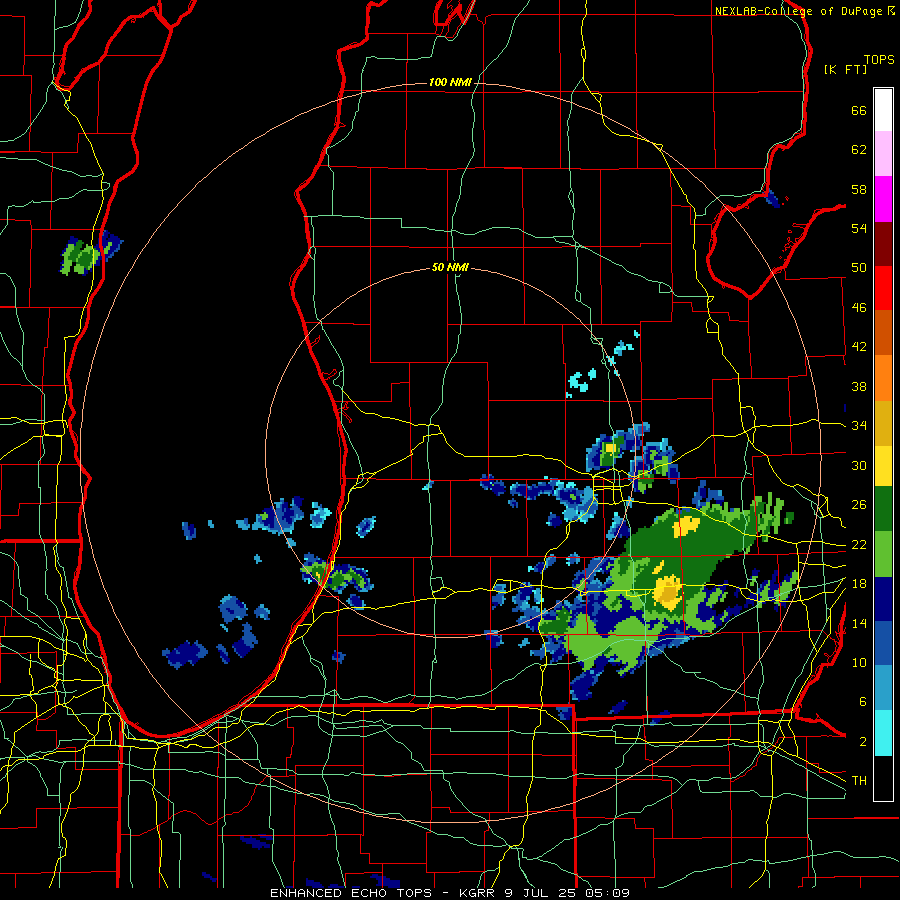Screen dimensions: 900x900
Task: Select the light green legend swatch
Action: [x=883, y=554]
